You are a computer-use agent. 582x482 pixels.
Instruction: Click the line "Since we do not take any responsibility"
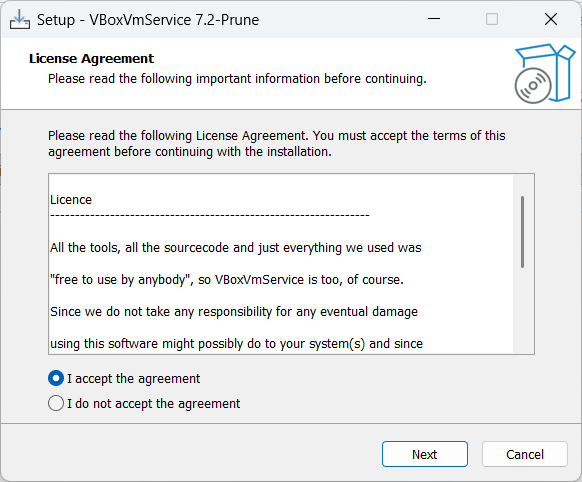point(234,312)
